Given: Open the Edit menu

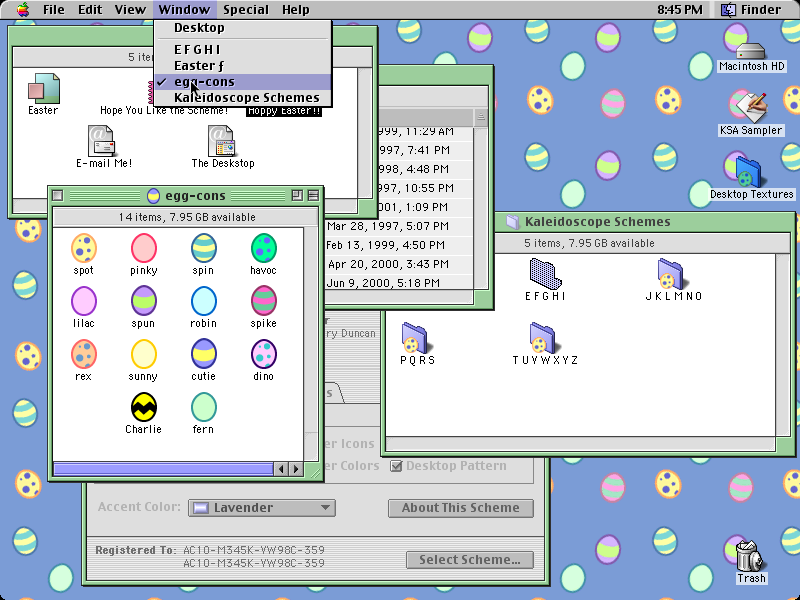Looking at the screenshot, I should (90, 10).
